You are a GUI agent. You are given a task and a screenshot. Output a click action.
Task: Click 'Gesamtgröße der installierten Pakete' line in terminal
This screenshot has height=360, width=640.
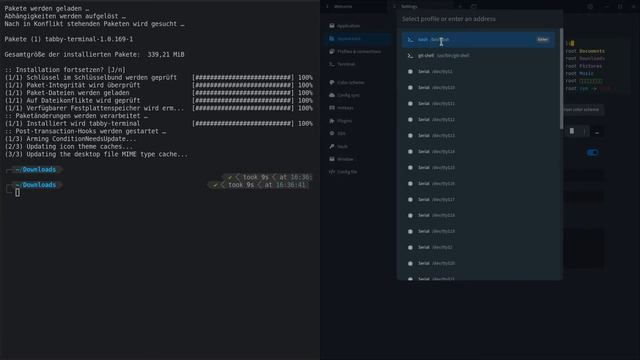click(x=94, y=55)
